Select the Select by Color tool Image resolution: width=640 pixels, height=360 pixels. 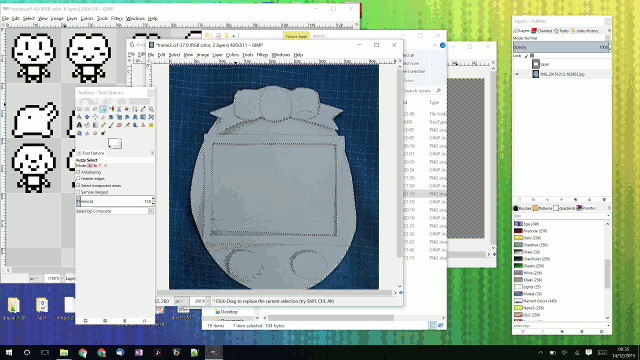tap(111, 109)
